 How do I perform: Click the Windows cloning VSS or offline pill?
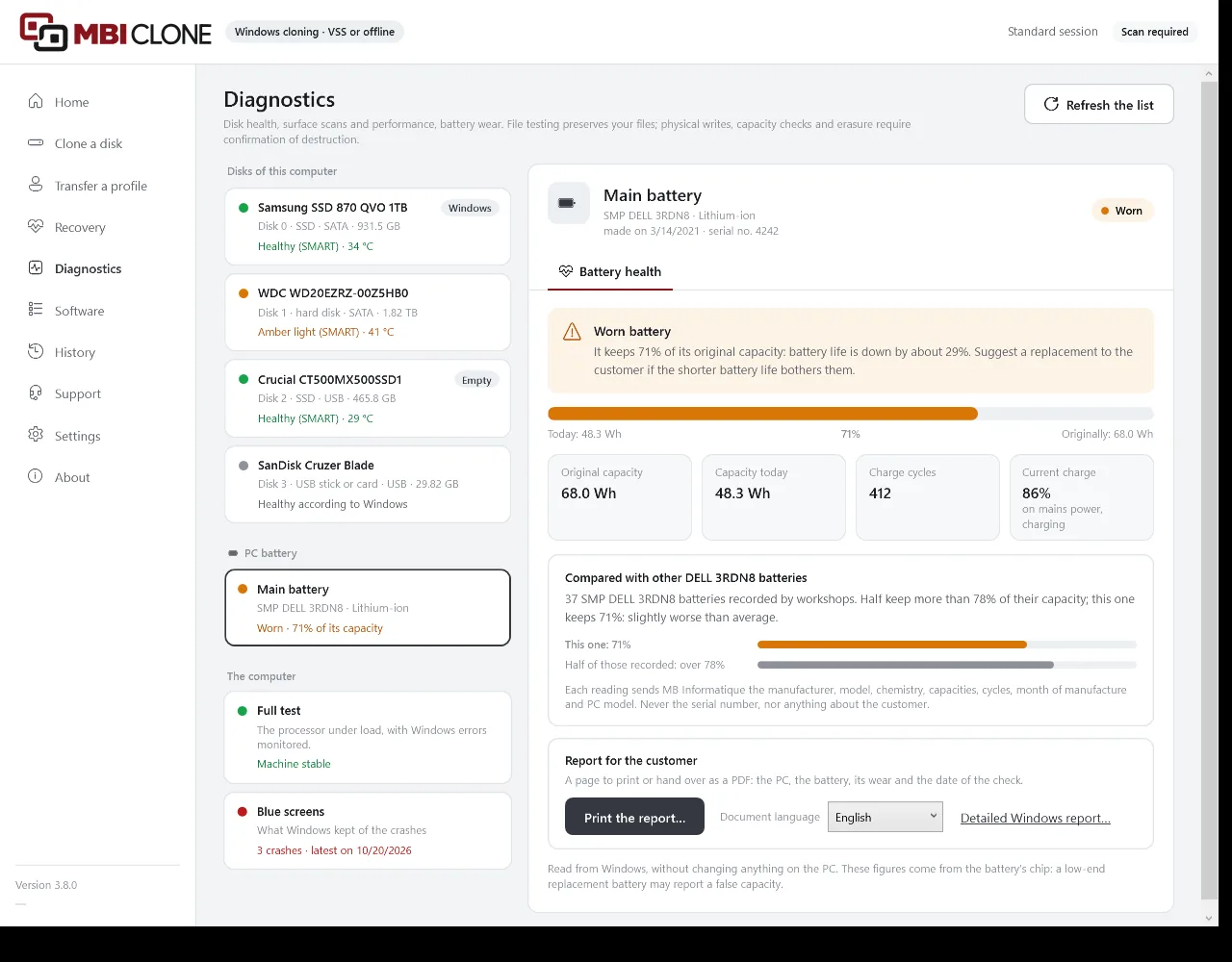[x=315, y=32]
